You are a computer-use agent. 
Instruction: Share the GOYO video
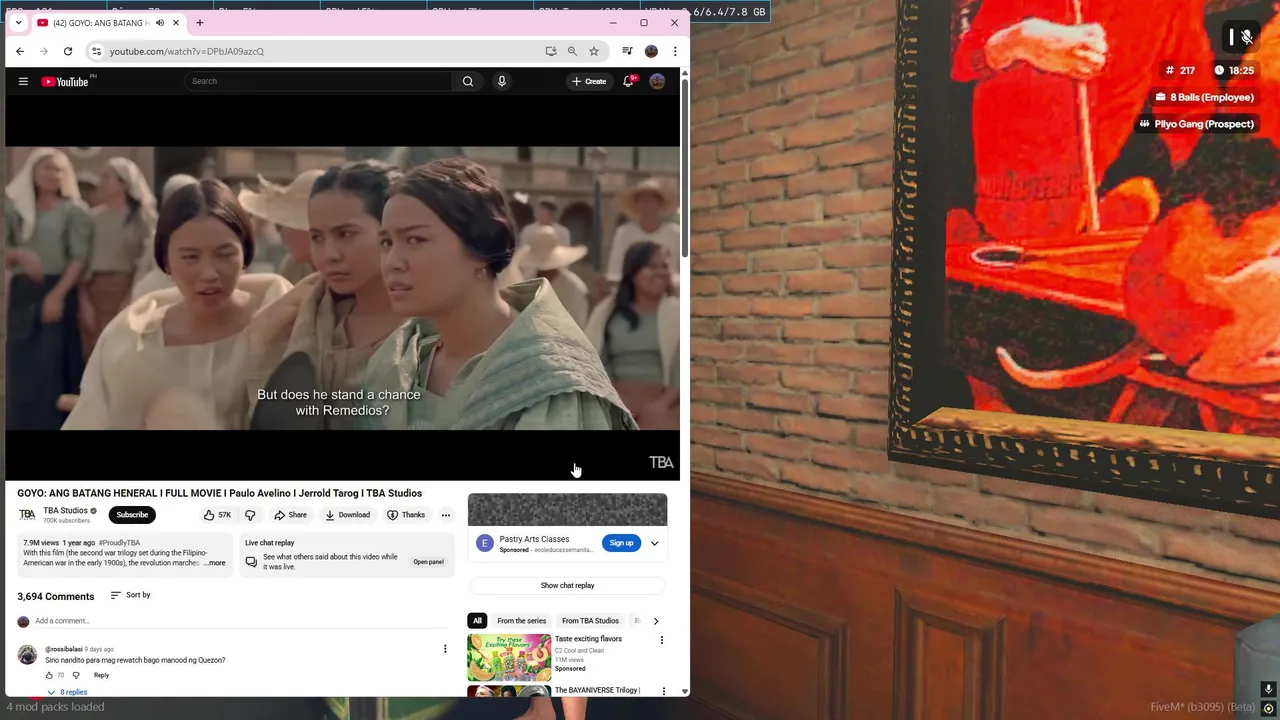coord(290,515)
